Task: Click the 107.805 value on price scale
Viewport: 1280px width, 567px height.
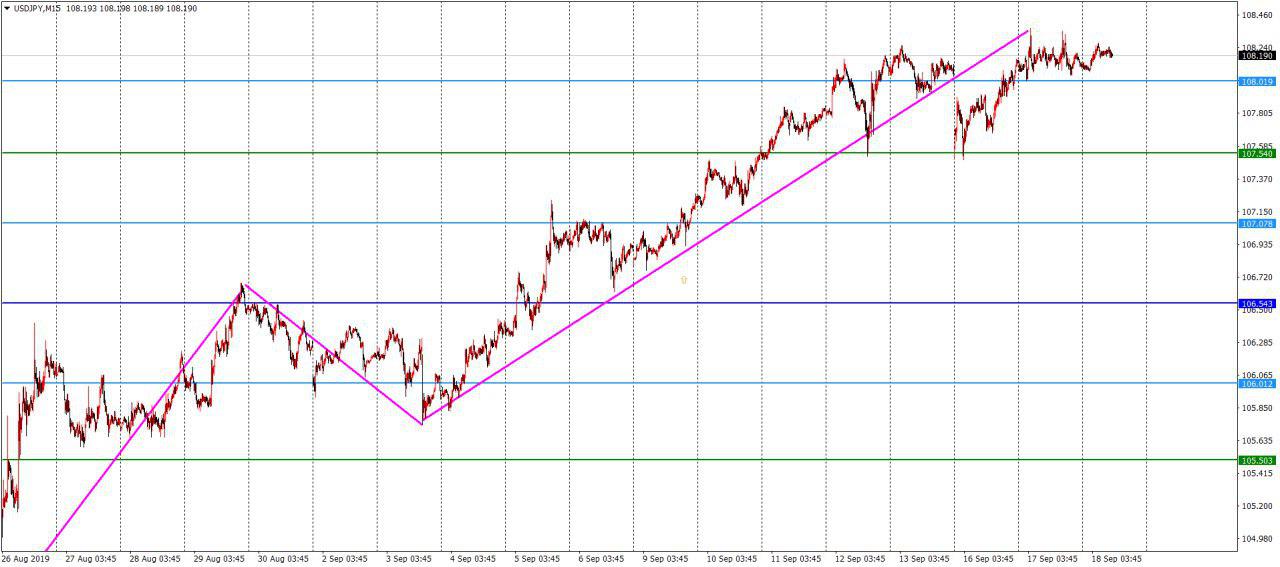Action: point(1257,114)
